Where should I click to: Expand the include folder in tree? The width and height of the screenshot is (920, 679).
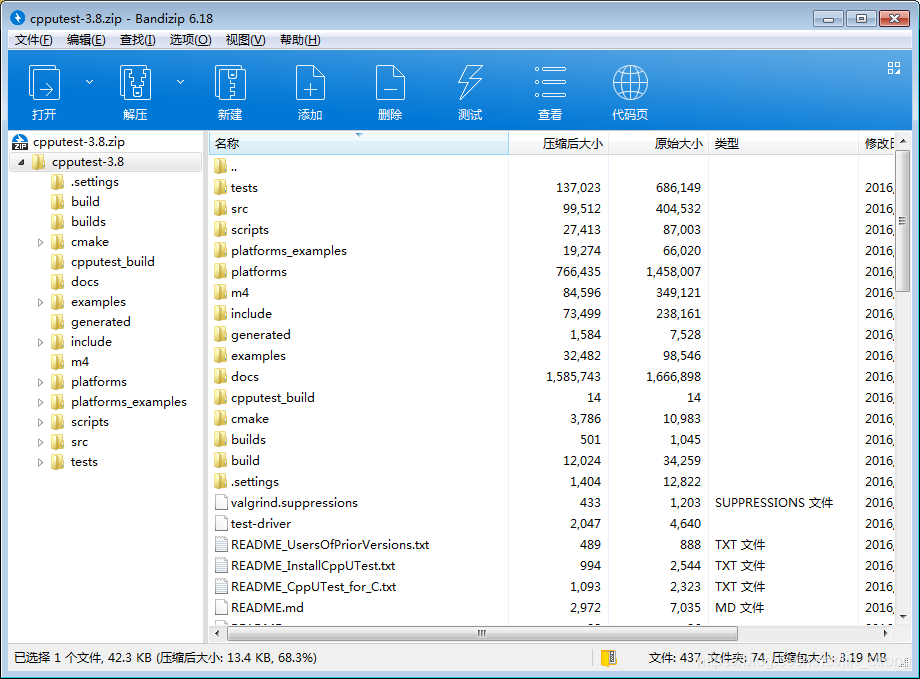(40, 342)
